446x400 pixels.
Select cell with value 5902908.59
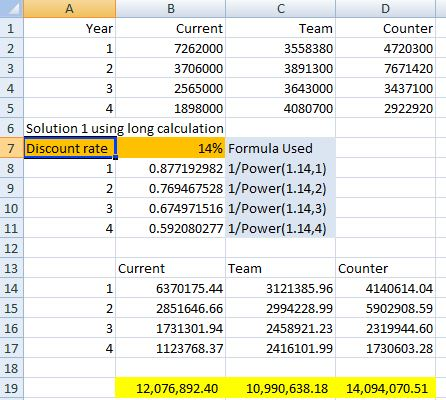[386, 308]
